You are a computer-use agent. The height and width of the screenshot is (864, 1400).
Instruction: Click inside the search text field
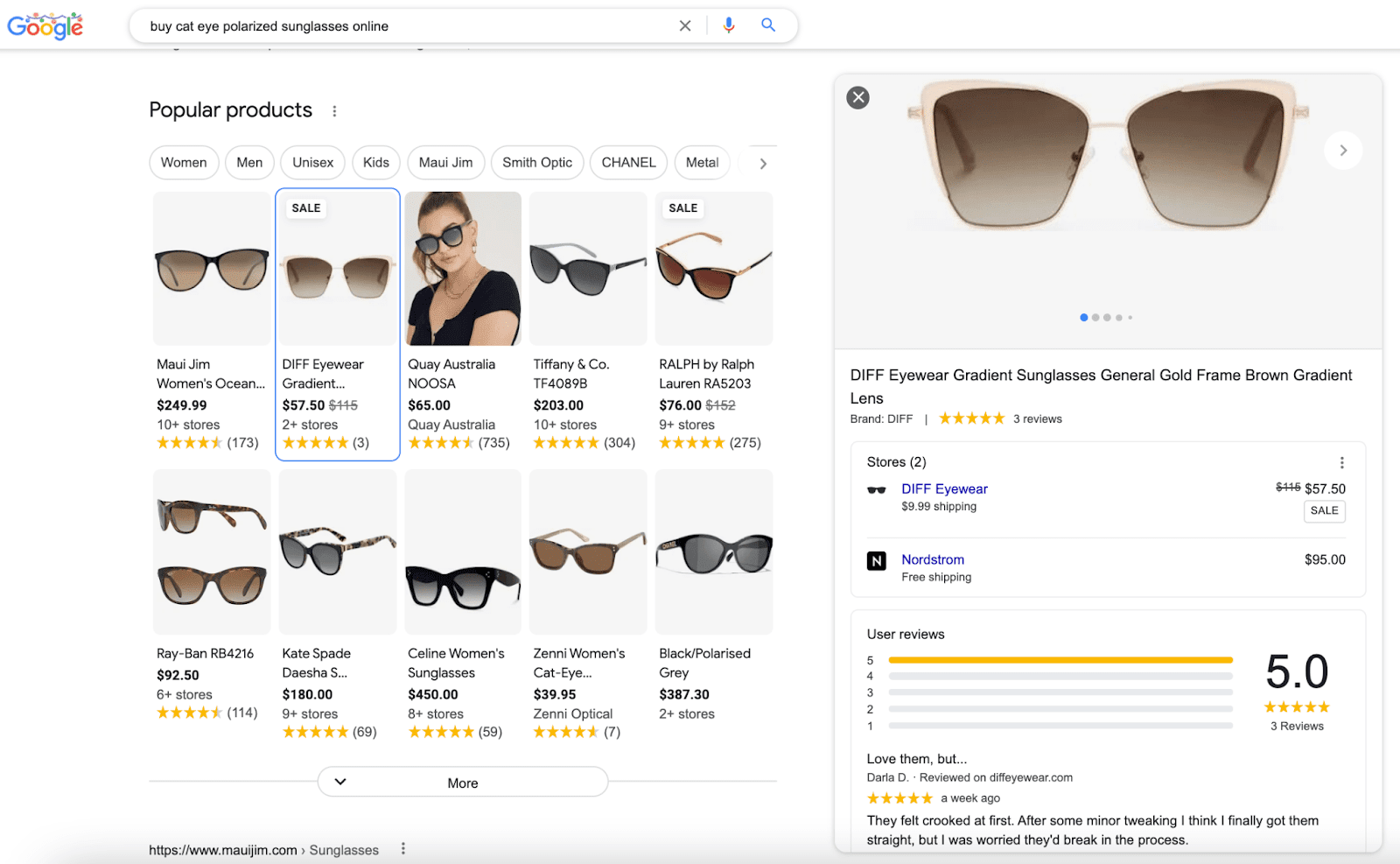coord(407,26)
